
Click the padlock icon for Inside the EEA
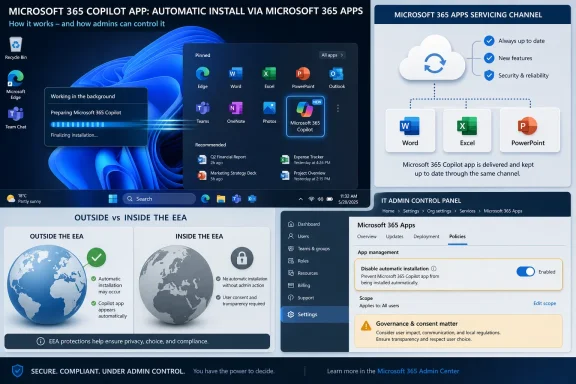pyautogui.click(x=242, y=258)
